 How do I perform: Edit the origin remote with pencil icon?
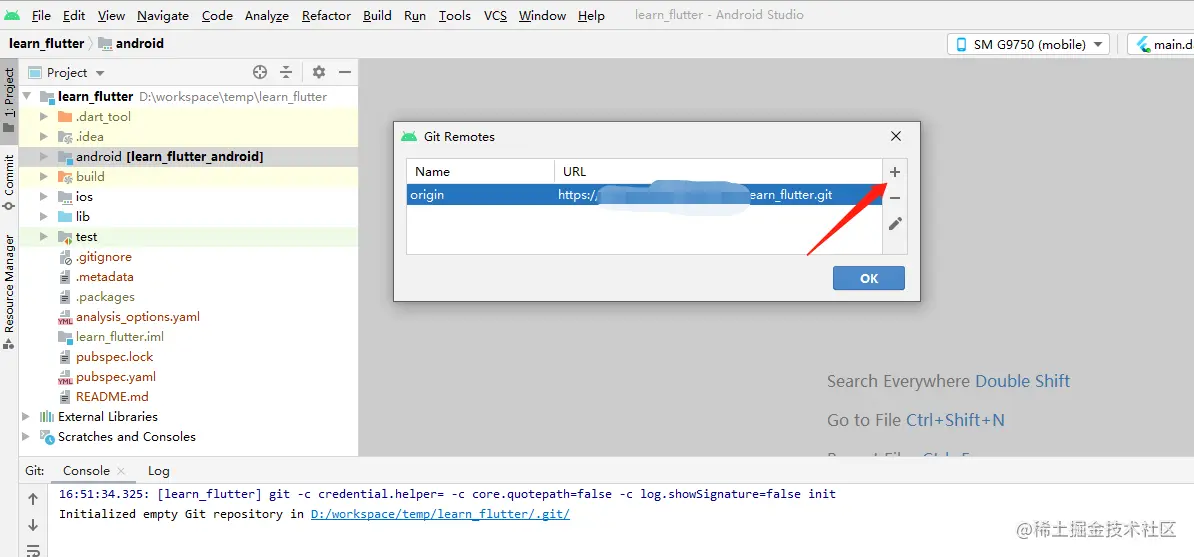(x=895, y=224)
